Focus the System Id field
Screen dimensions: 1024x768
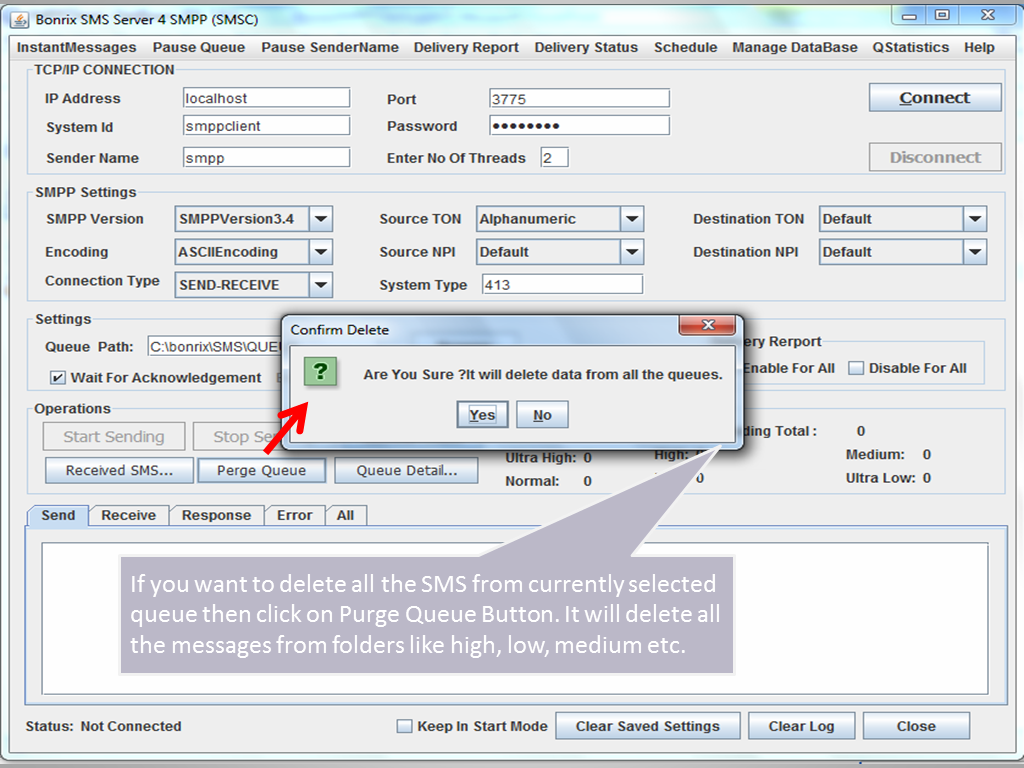pyautogui.click(x=266, y=125)
